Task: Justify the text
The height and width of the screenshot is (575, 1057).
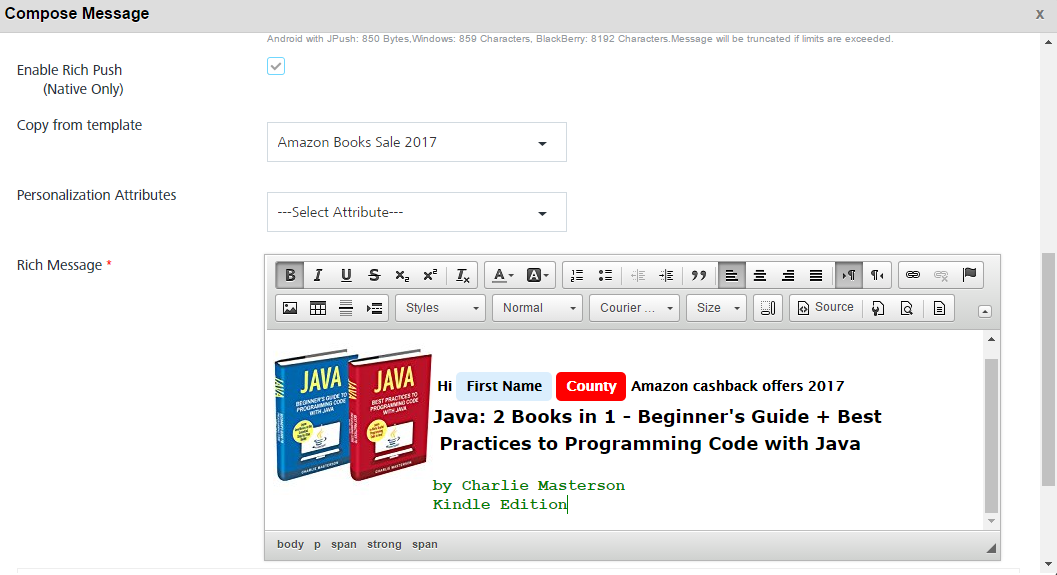Action: (816, 275)
